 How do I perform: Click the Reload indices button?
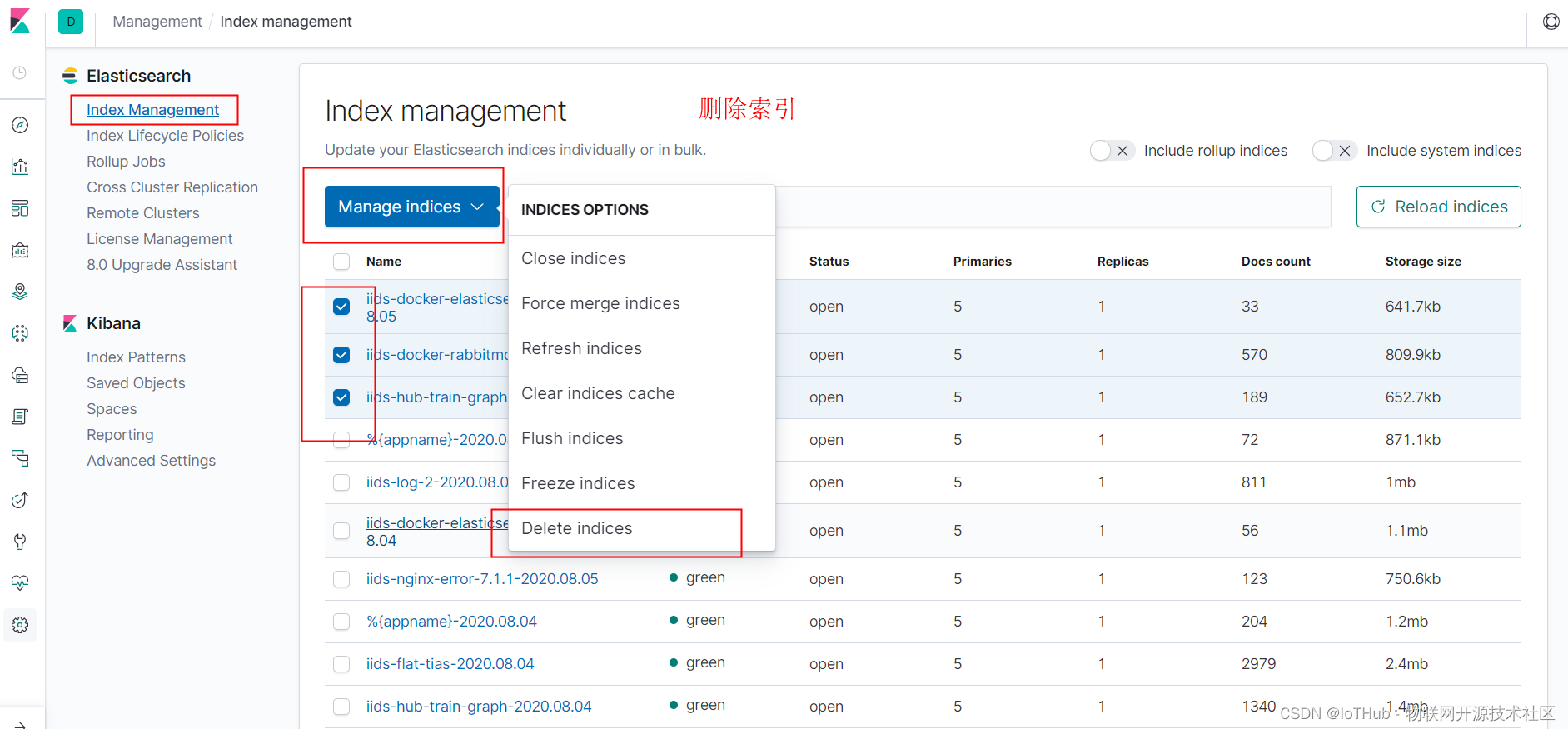click(x=1438, y=207)
